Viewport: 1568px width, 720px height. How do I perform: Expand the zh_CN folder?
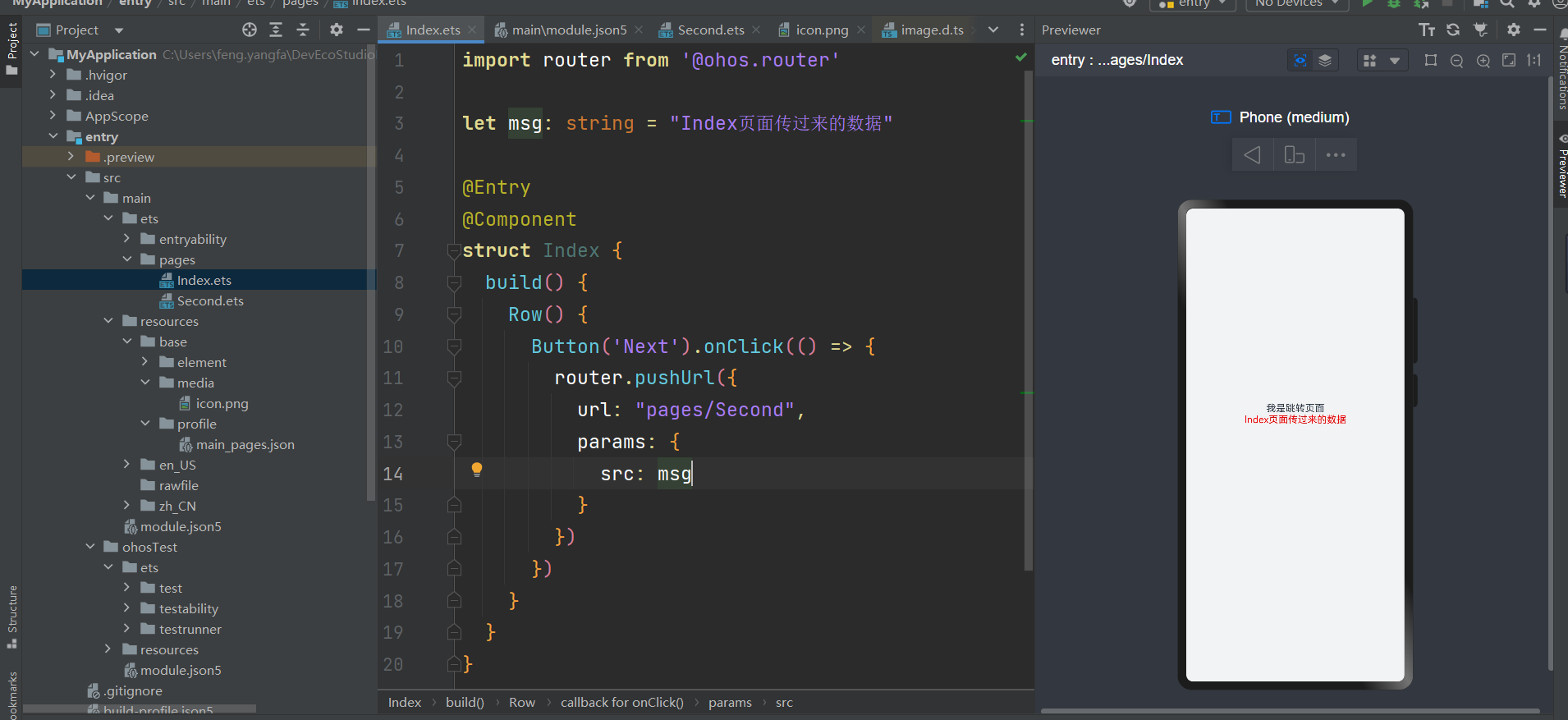click(126, 506)
